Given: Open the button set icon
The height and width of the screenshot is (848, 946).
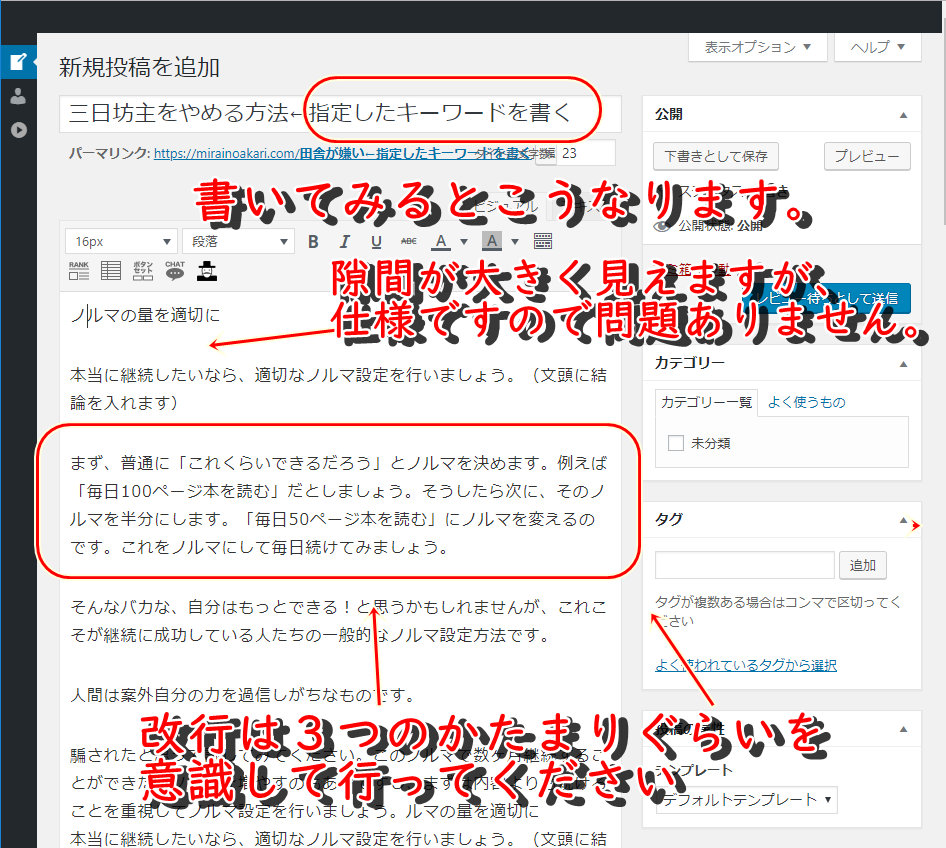Looking at the screenshot, I should pos(143,271).
